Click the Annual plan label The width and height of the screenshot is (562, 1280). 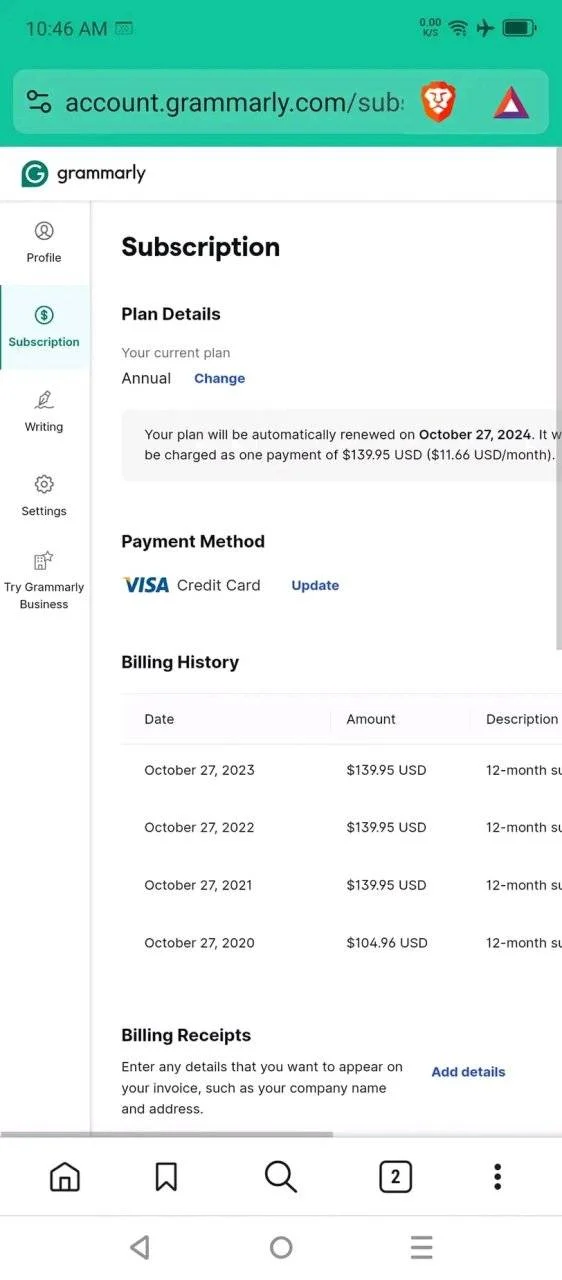146,378
